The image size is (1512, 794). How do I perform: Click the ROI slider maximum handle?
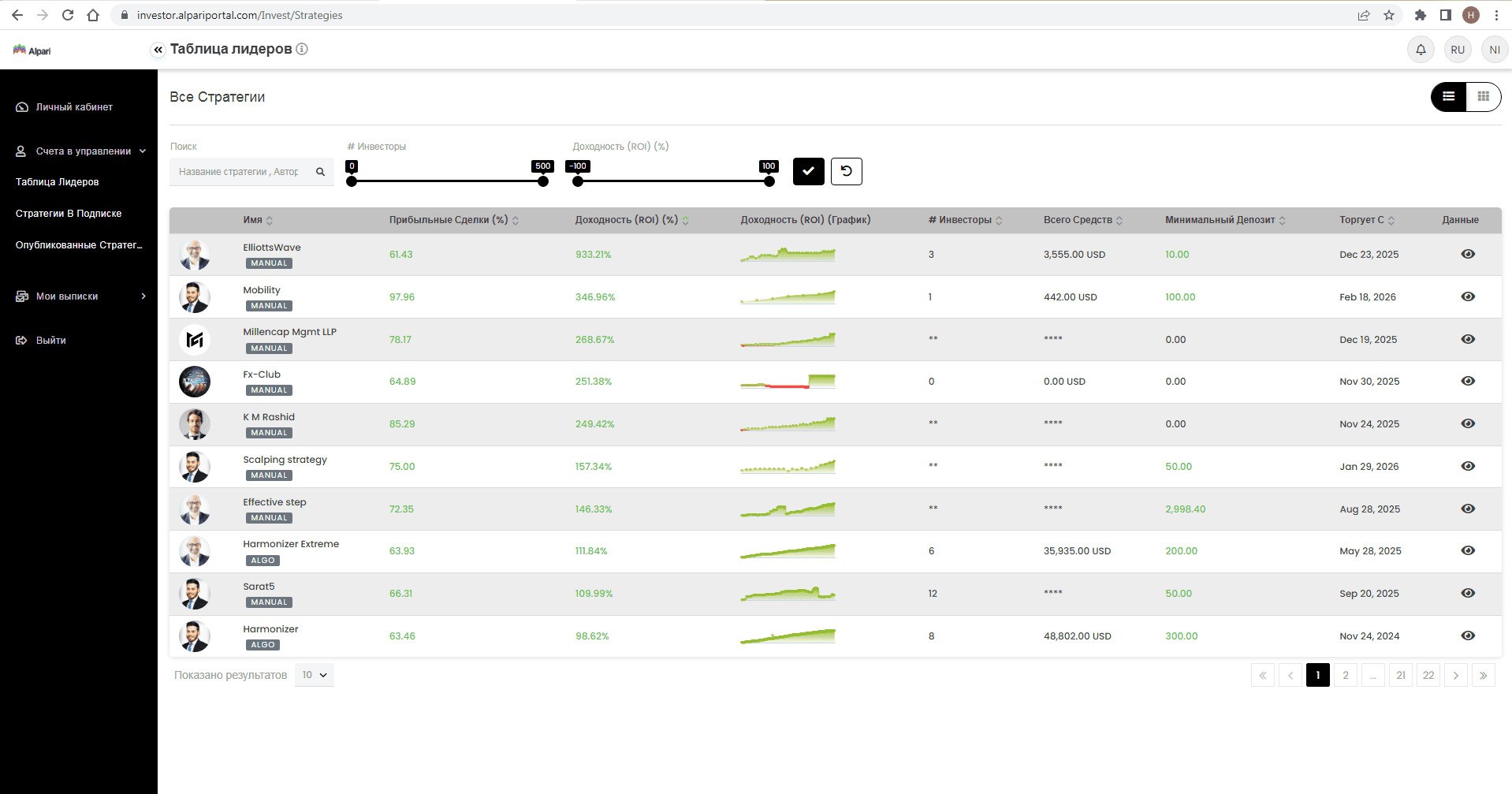click(769, 181)
